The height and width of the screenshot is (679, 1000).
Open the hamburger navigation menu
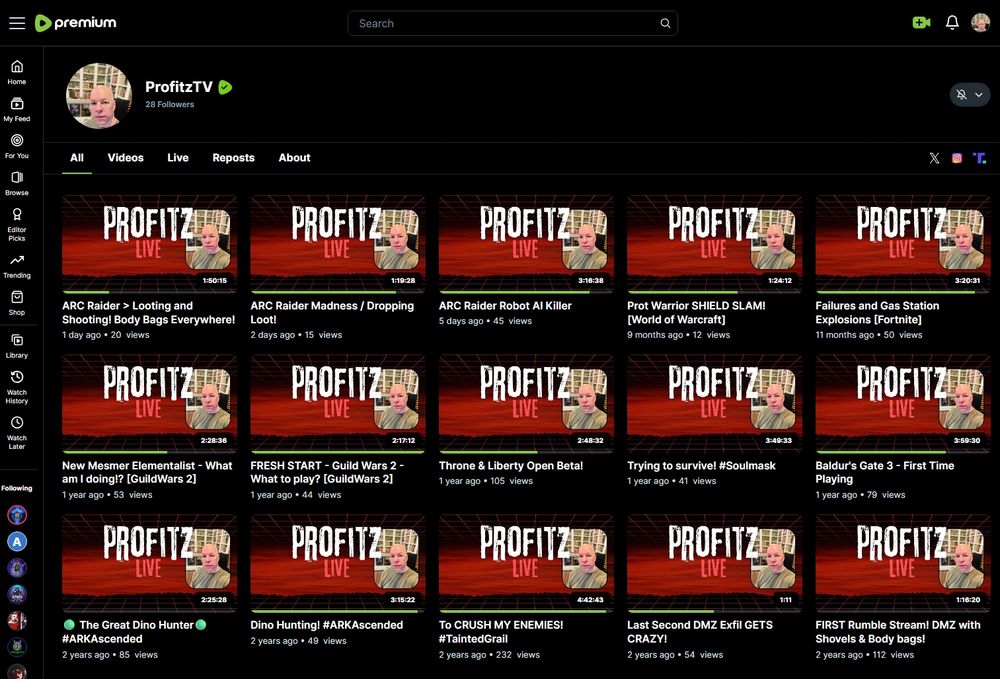(17, 24)
